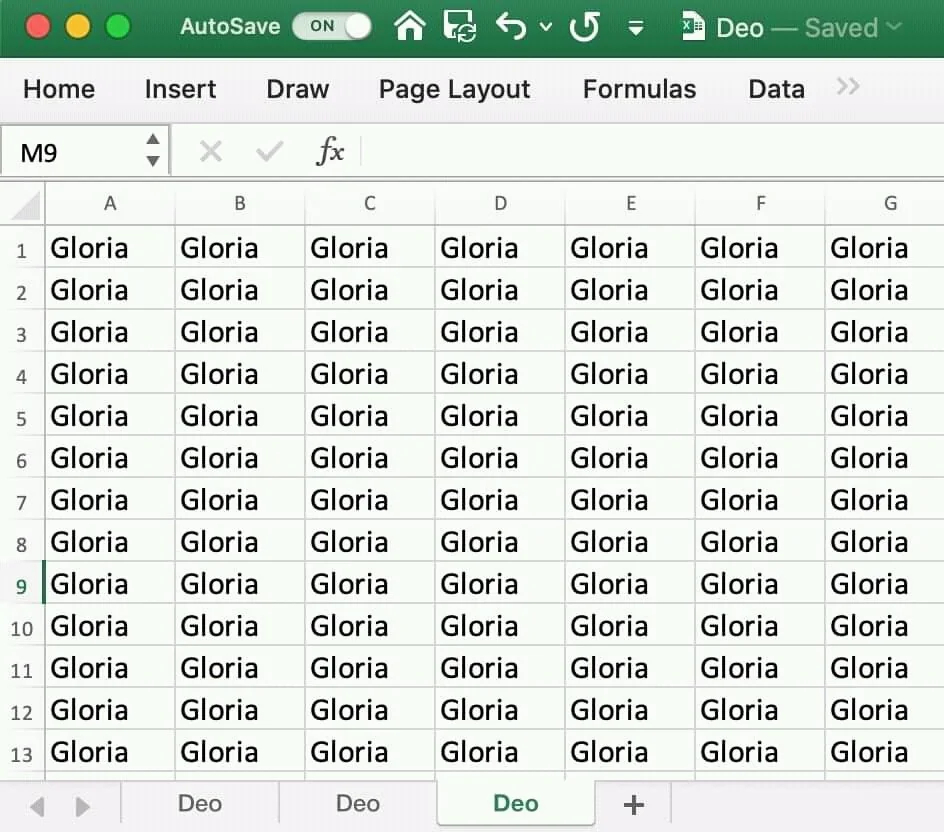Toggle the AutoSave switch off
944x832 pixels.
[332, 27]
